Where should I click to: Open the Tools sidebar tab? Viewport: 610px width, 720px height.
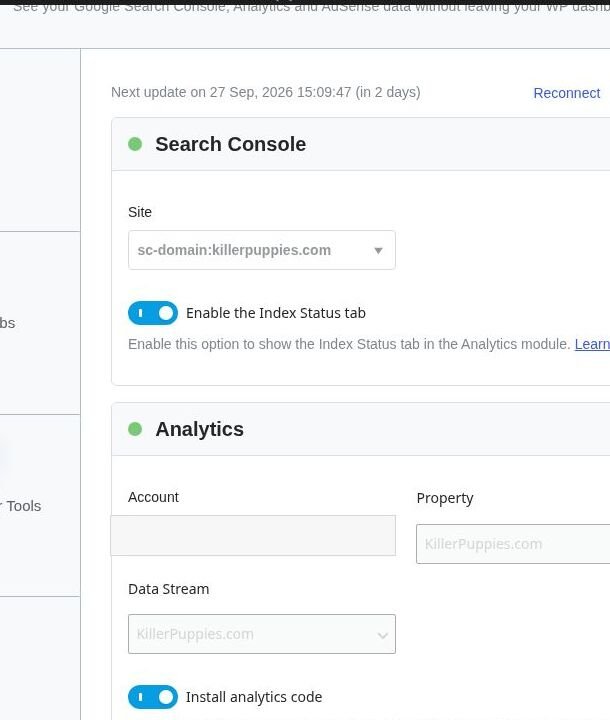point(21,506)
